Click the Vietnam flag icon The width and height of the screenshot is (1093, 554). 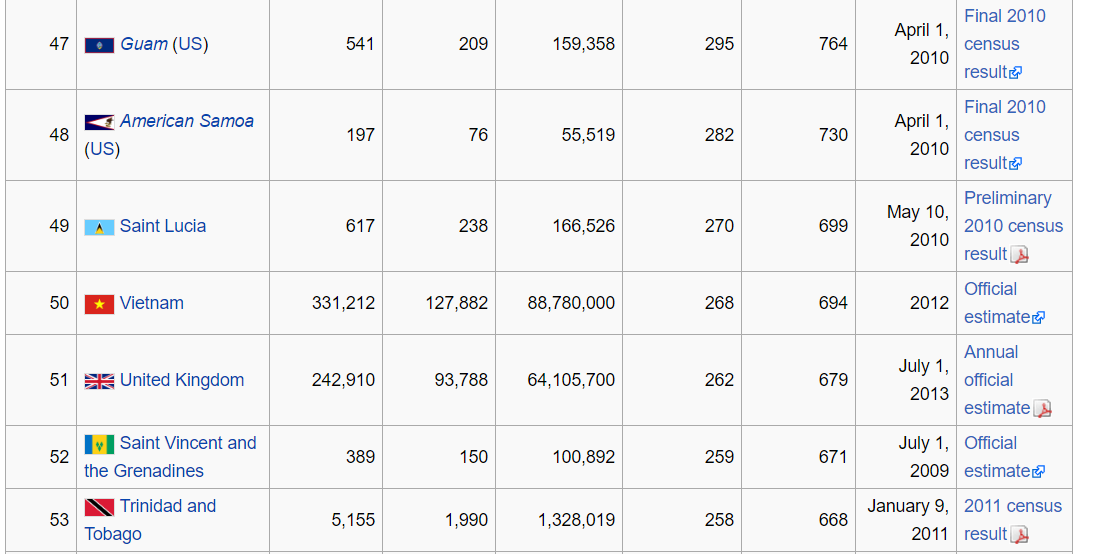click(99, 304)
